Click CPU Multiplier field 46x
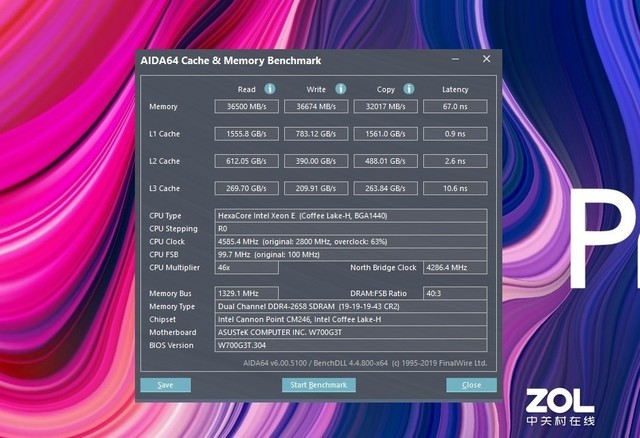Screen dimensions: 640x438 [247, 268]
